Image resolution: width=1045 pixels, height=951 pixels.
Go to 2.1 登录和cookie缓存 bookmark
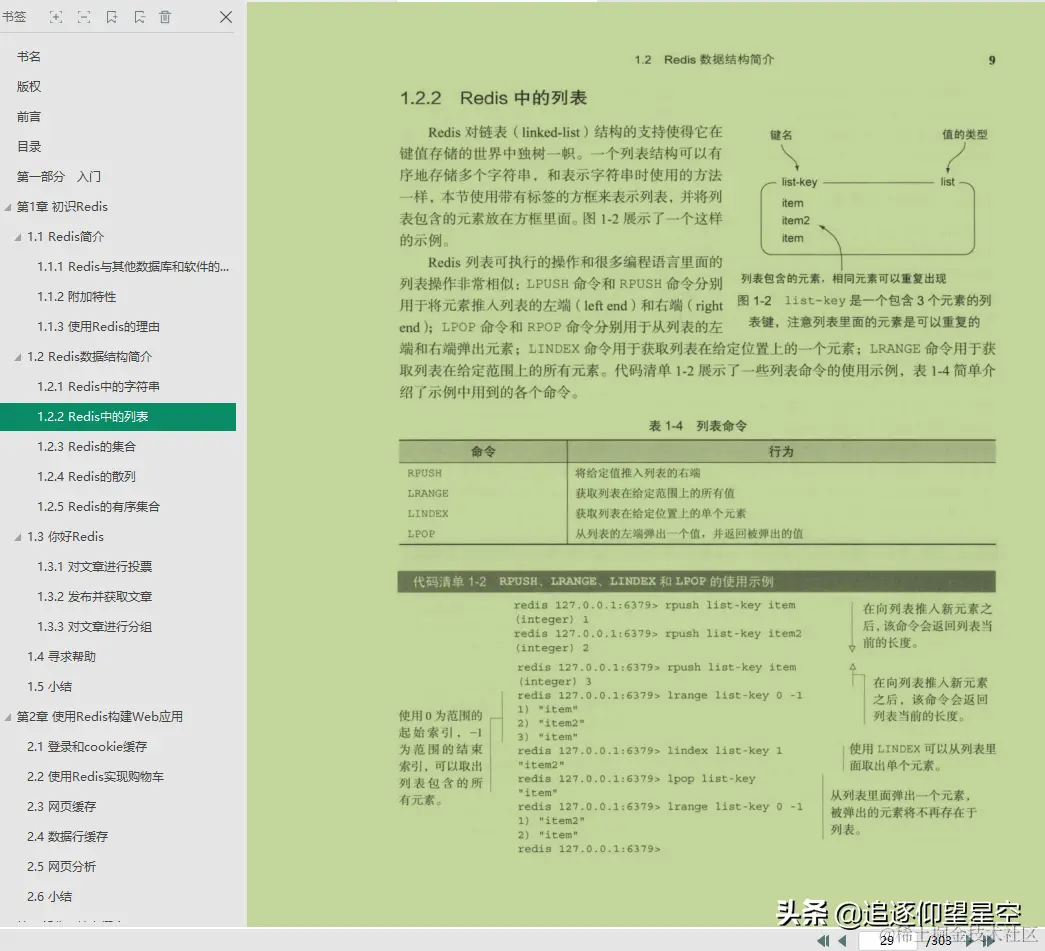click(87, 746)
